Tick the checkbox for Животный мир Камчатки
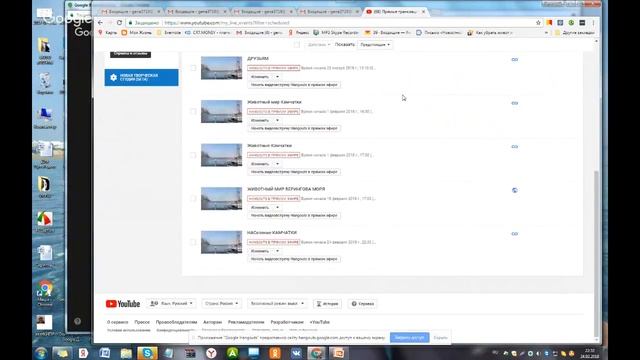640x360 pixels. 193,111
